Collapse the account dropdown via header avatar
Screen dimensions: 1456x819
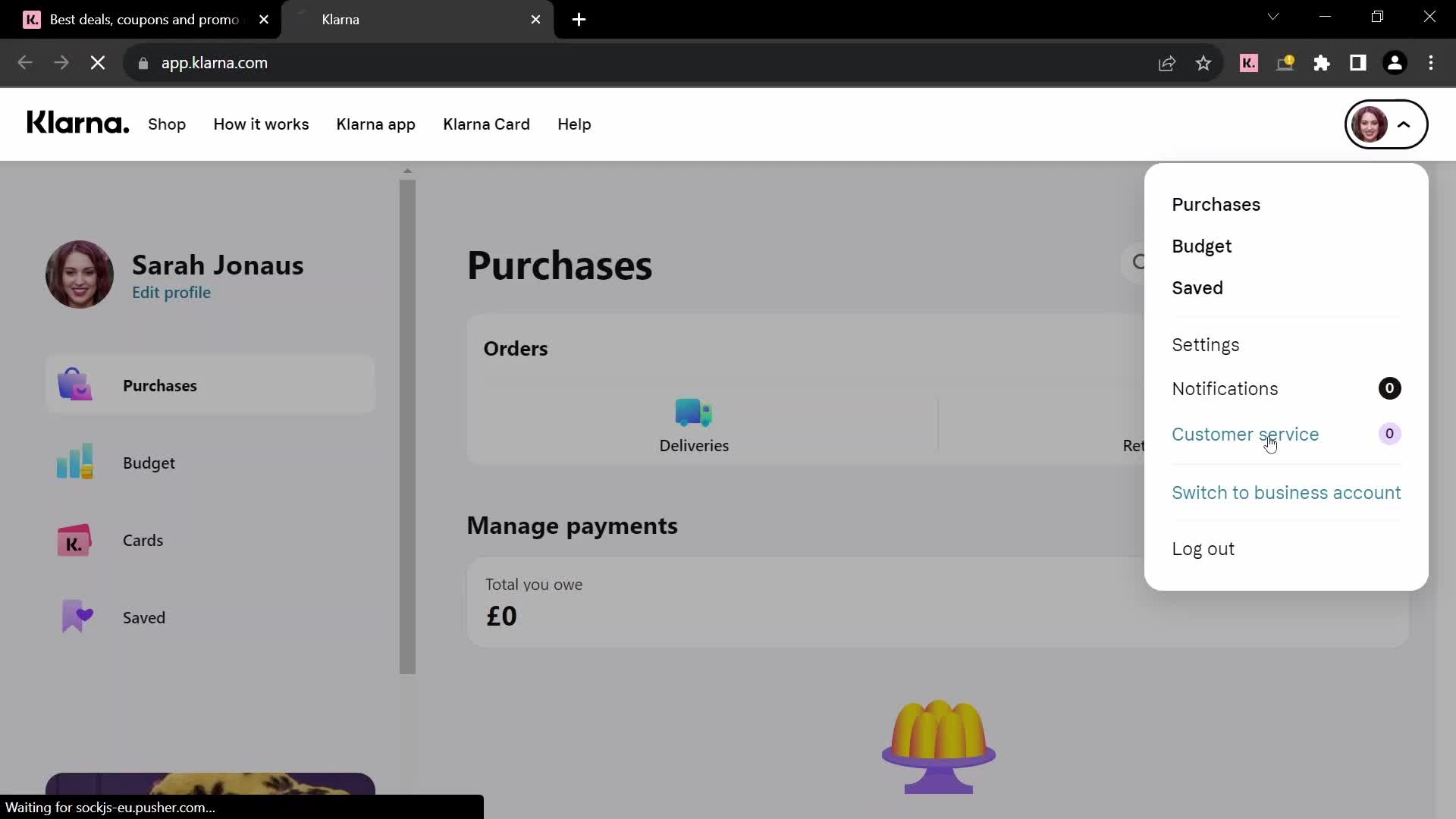pos(1385,124)
